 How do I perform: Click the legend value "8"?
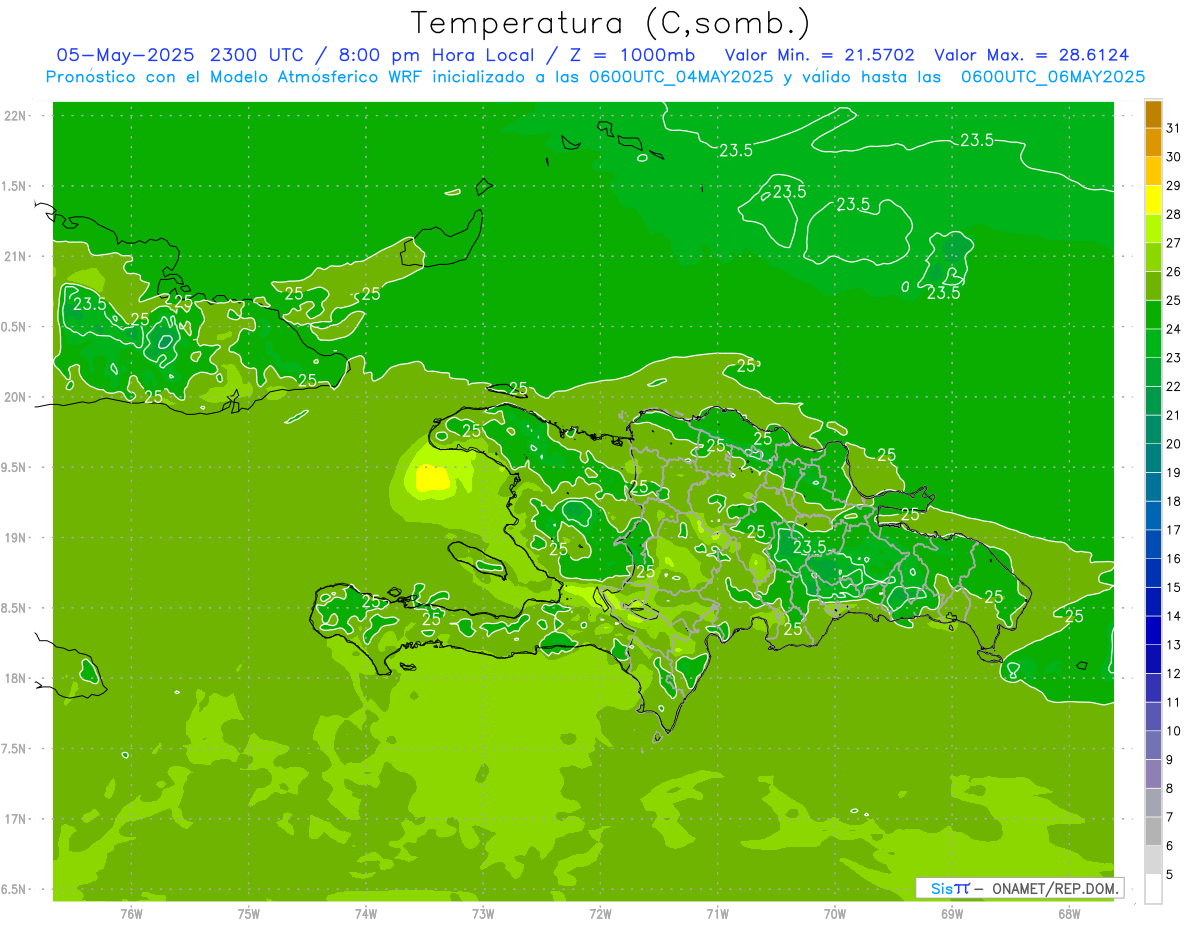click(1170, 788)
